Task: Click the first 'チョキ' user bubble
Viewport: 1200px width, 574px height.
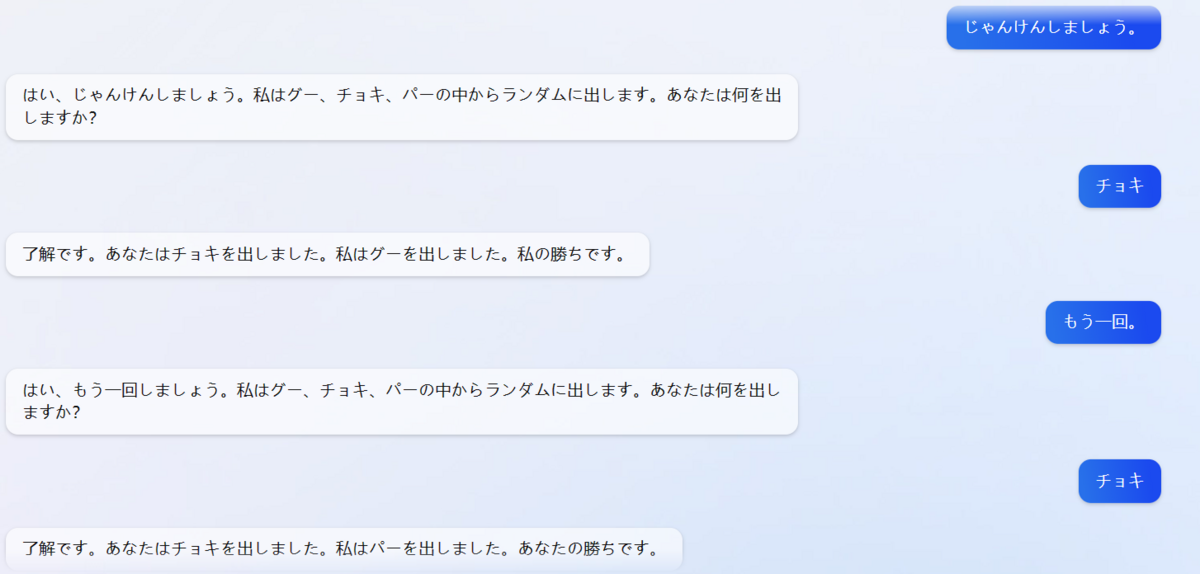Action: point(1119,186)
